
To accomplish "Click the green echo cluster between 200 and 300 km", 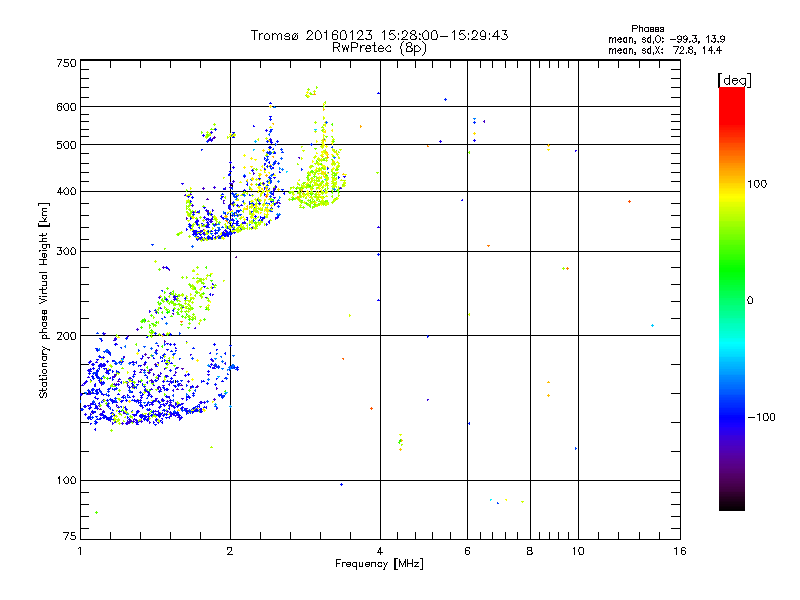I will pos(179,301).
